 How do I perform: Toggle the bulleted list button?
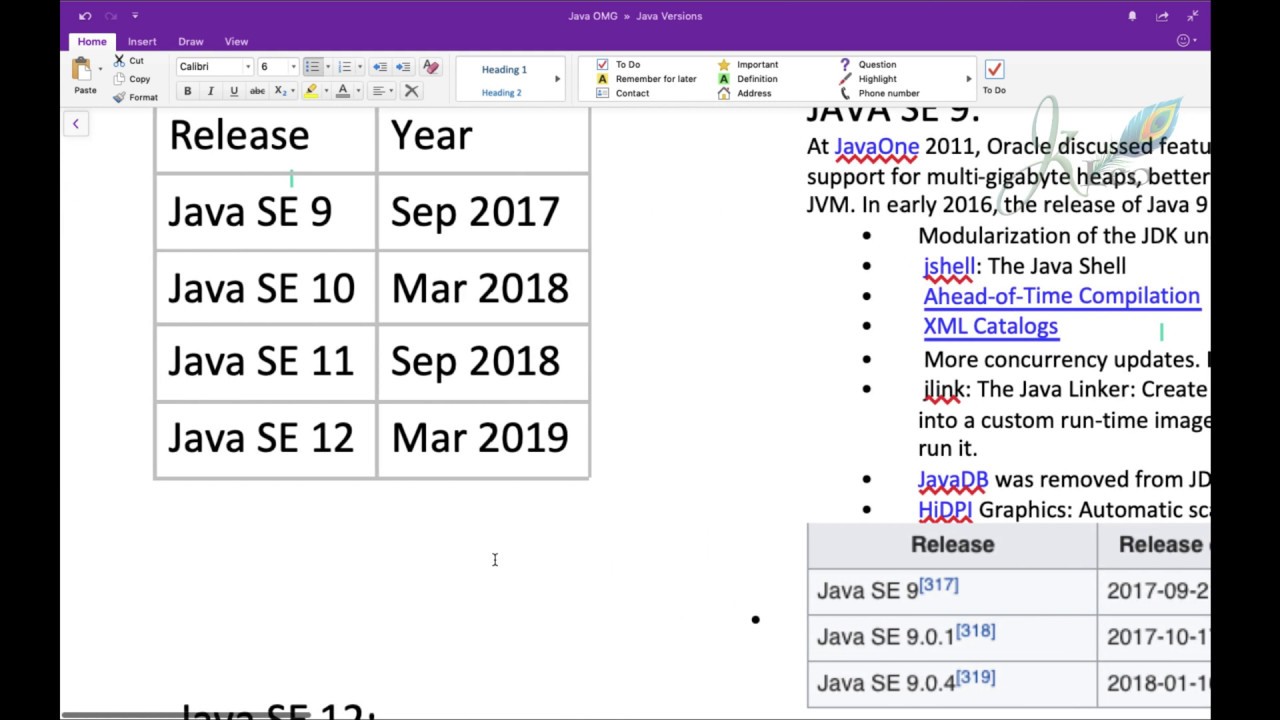(312, 67)
